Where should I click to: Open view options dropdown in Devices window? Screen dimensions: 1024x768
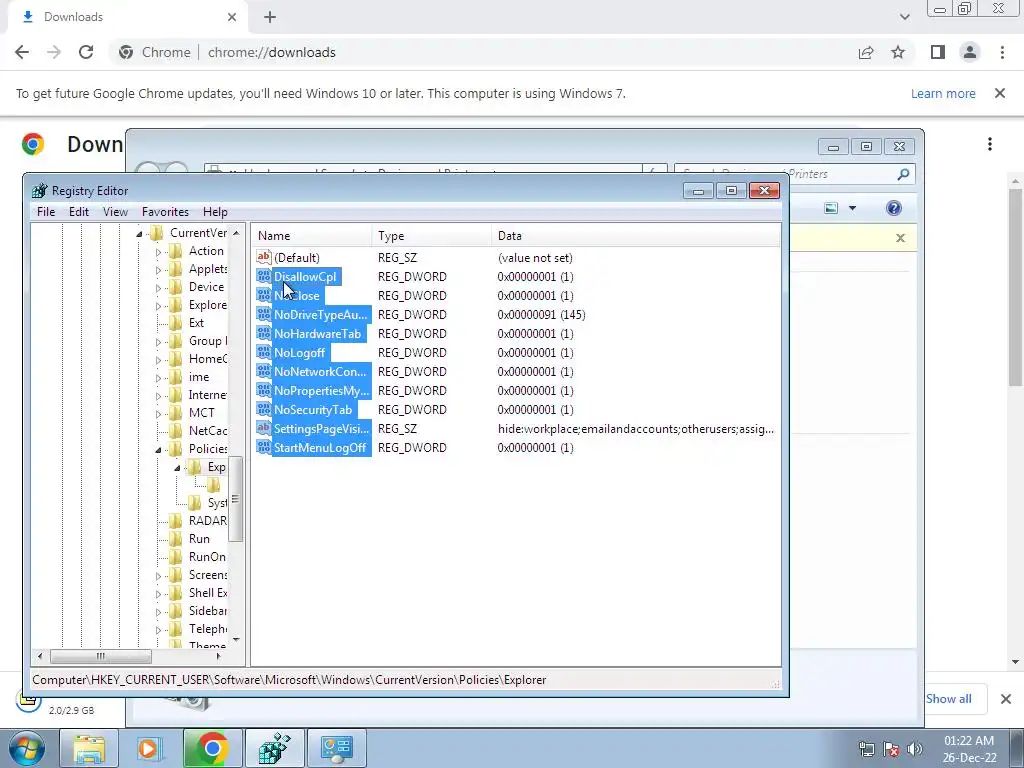click(x=852, y=208)
